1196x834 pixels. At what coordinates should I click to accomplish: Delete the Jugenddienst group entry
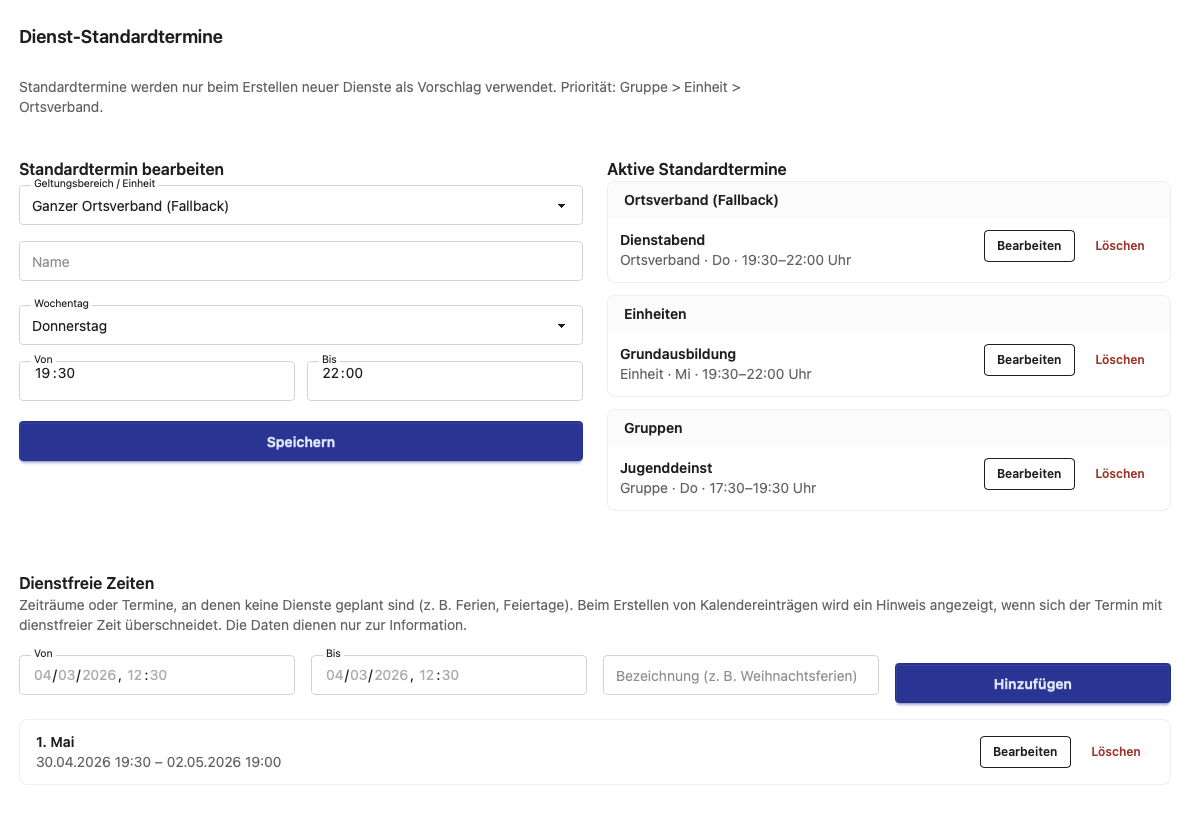click(x=1119, y=474)
